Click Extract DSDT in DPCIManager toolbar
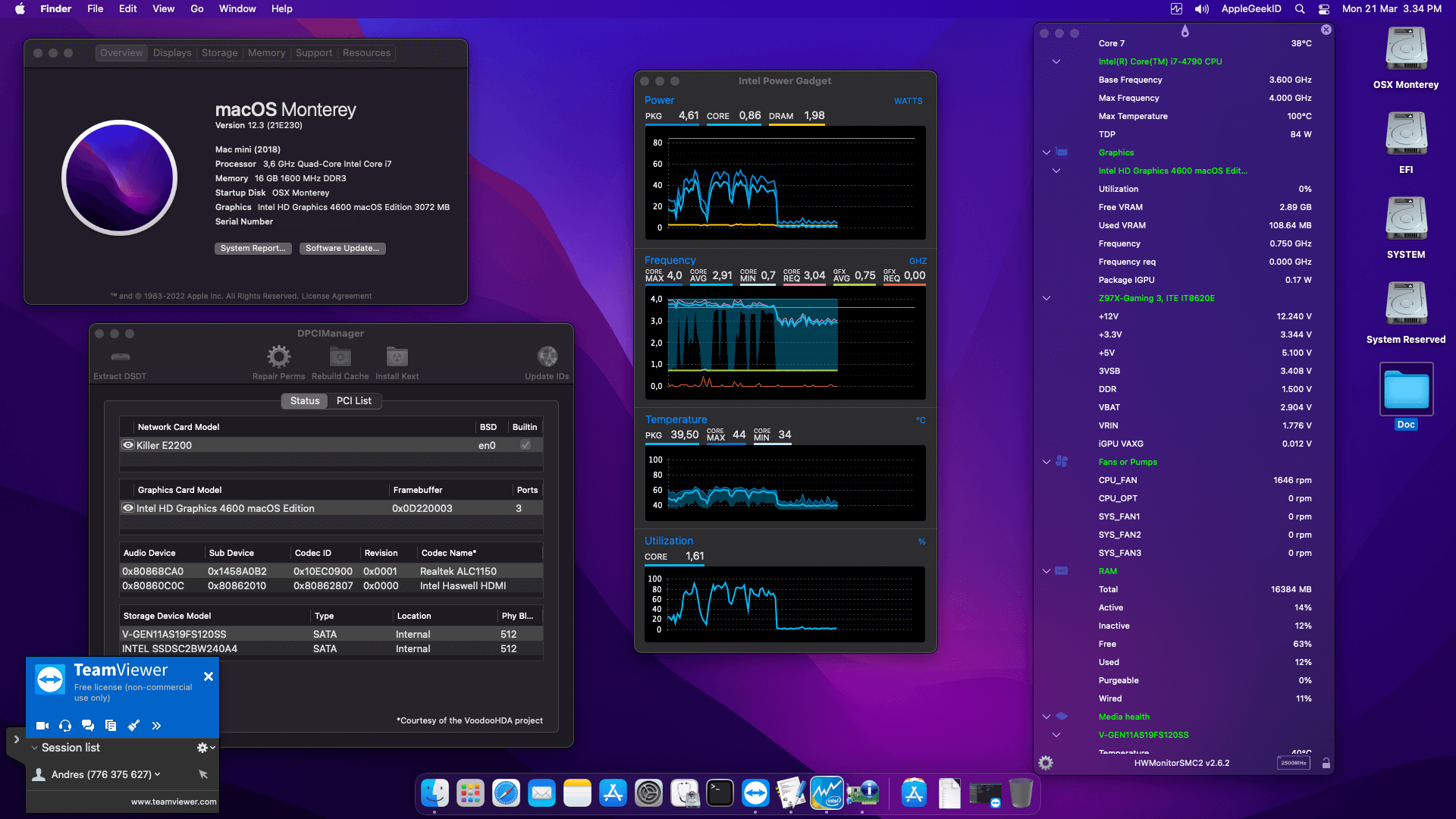The image size is (1456, 819). point(120,362)
